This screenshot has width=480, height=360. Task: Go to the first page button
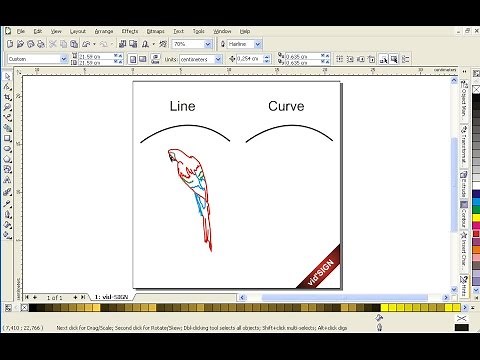[x=27, y=297]
